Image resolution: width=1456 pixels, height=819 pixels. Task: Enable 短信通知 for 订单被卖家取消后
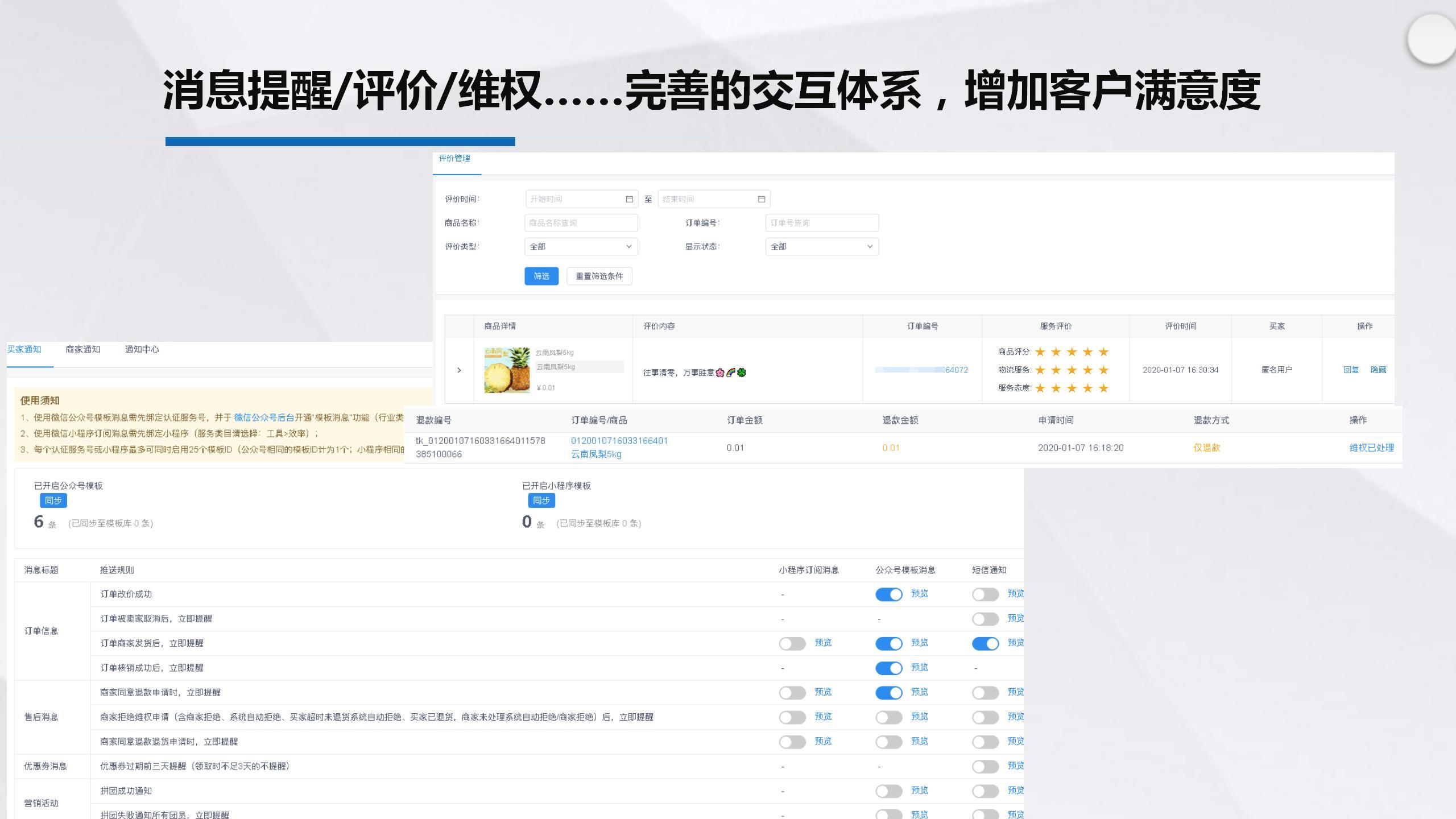986,619
